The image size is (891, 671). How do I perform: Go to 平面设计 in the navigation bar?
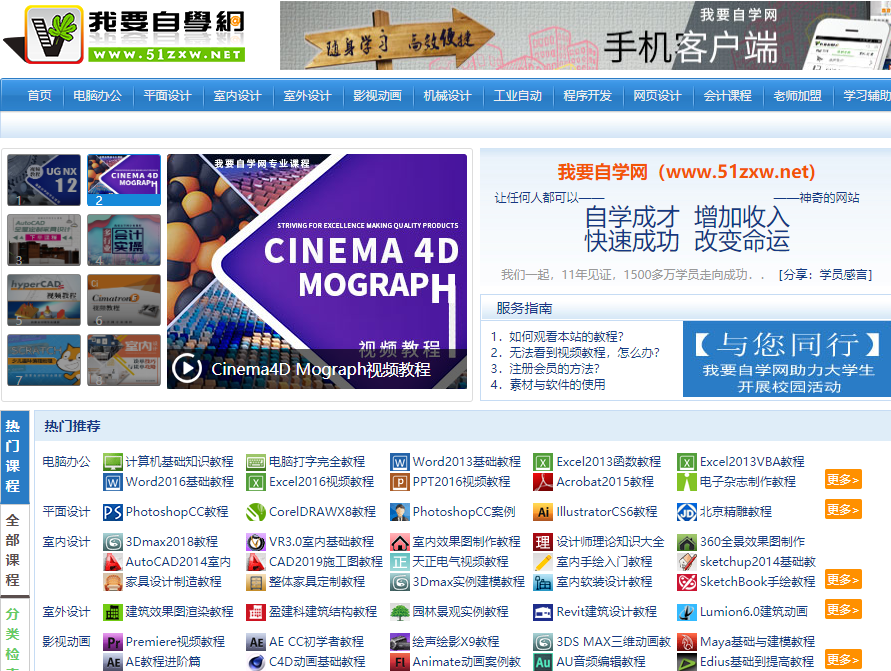coord(167,95)
